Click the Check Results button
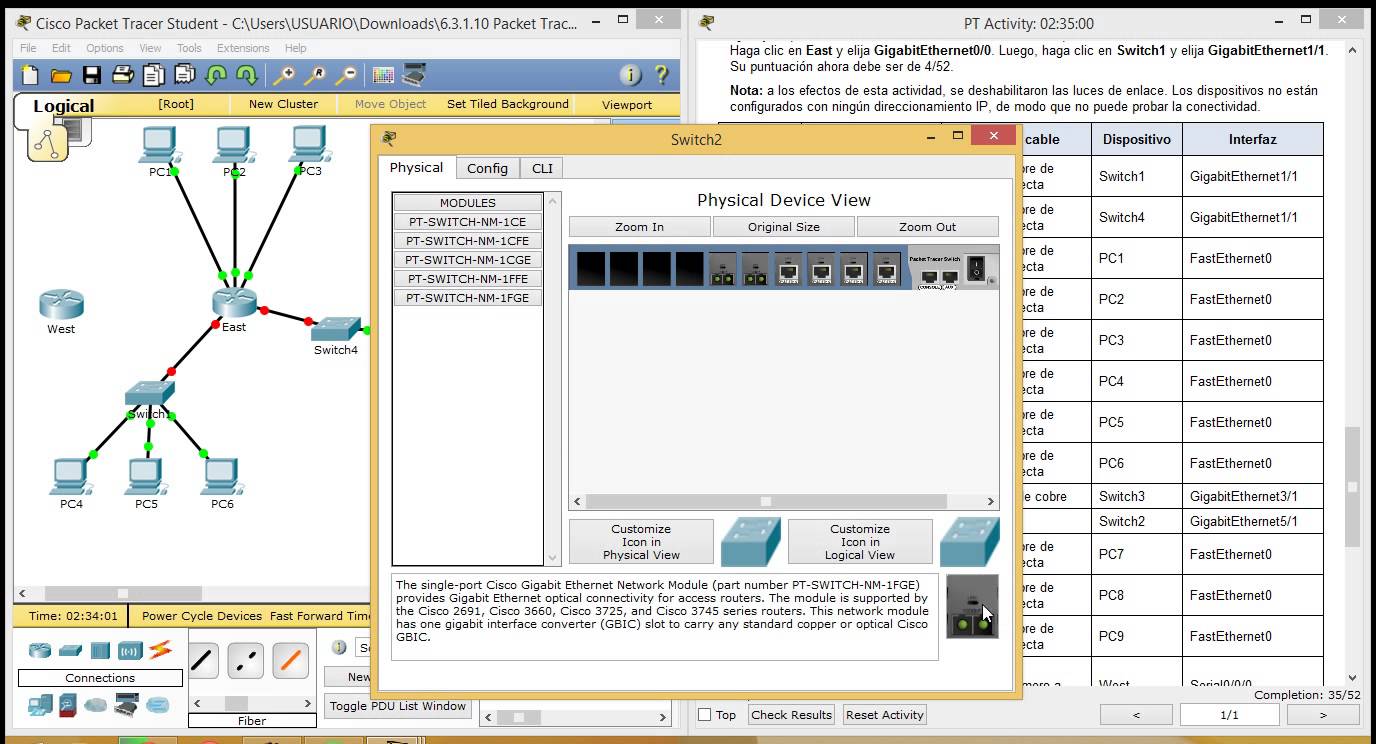 [791, 715]
